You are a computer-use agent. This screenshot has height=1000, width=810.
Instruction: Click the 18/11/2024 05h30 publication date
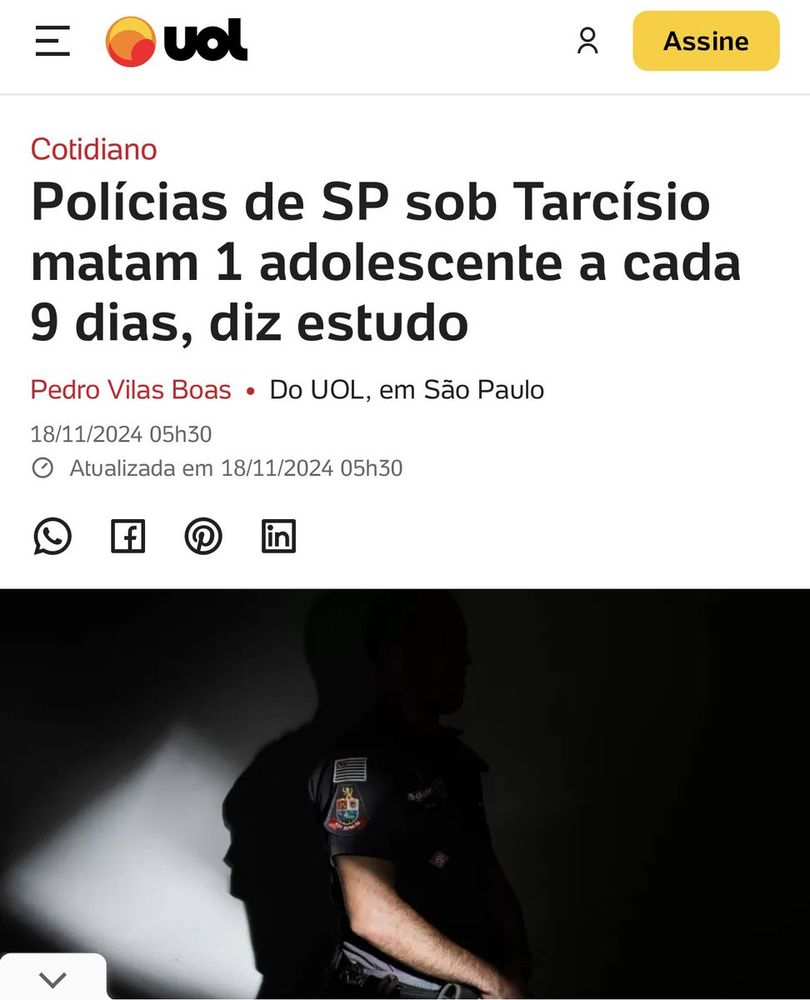[x=121, y=434]
